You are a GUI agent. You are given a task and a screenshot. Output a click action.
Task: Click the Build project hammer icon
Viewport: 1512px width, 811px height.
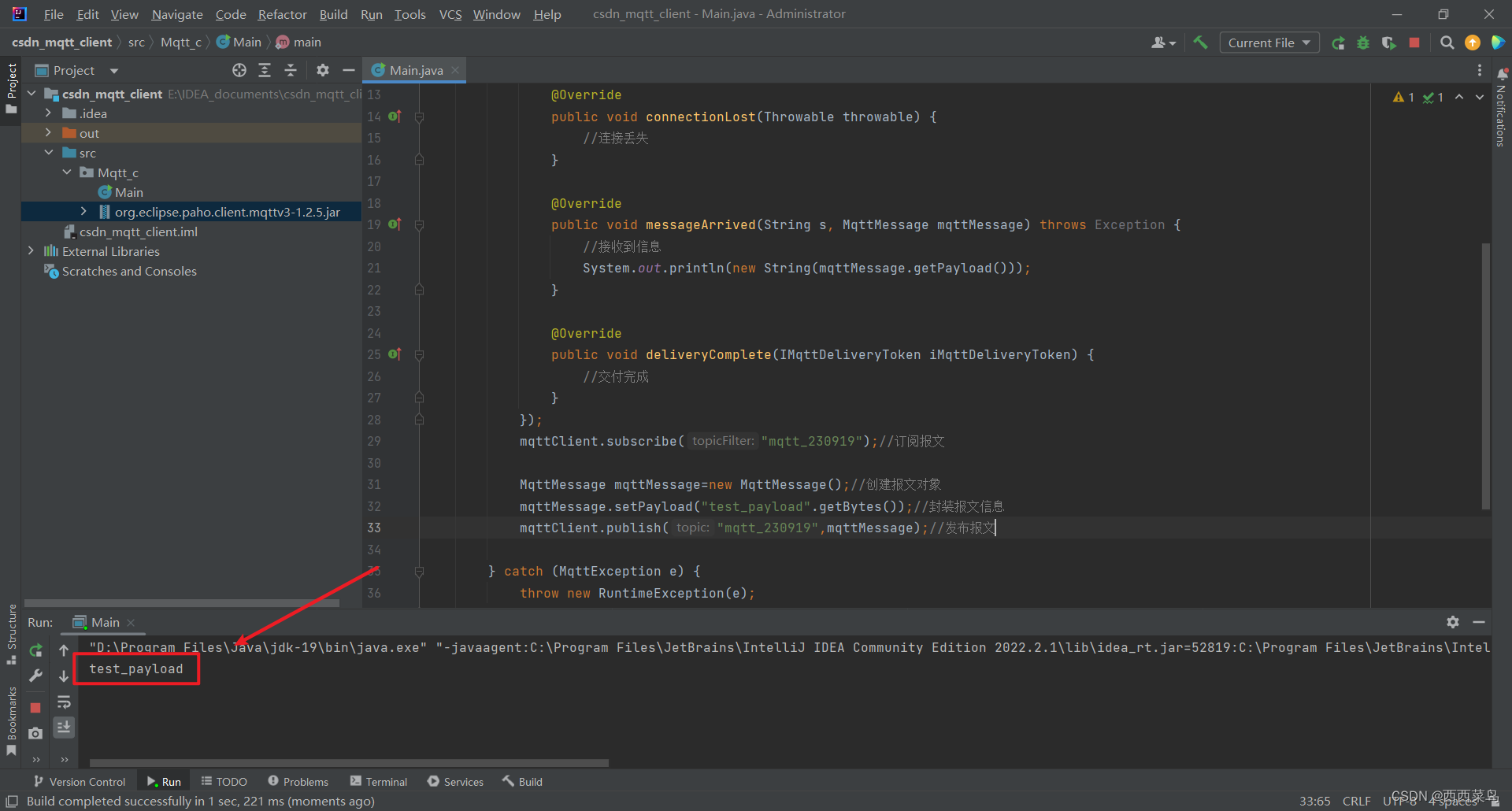[1200, 43]
